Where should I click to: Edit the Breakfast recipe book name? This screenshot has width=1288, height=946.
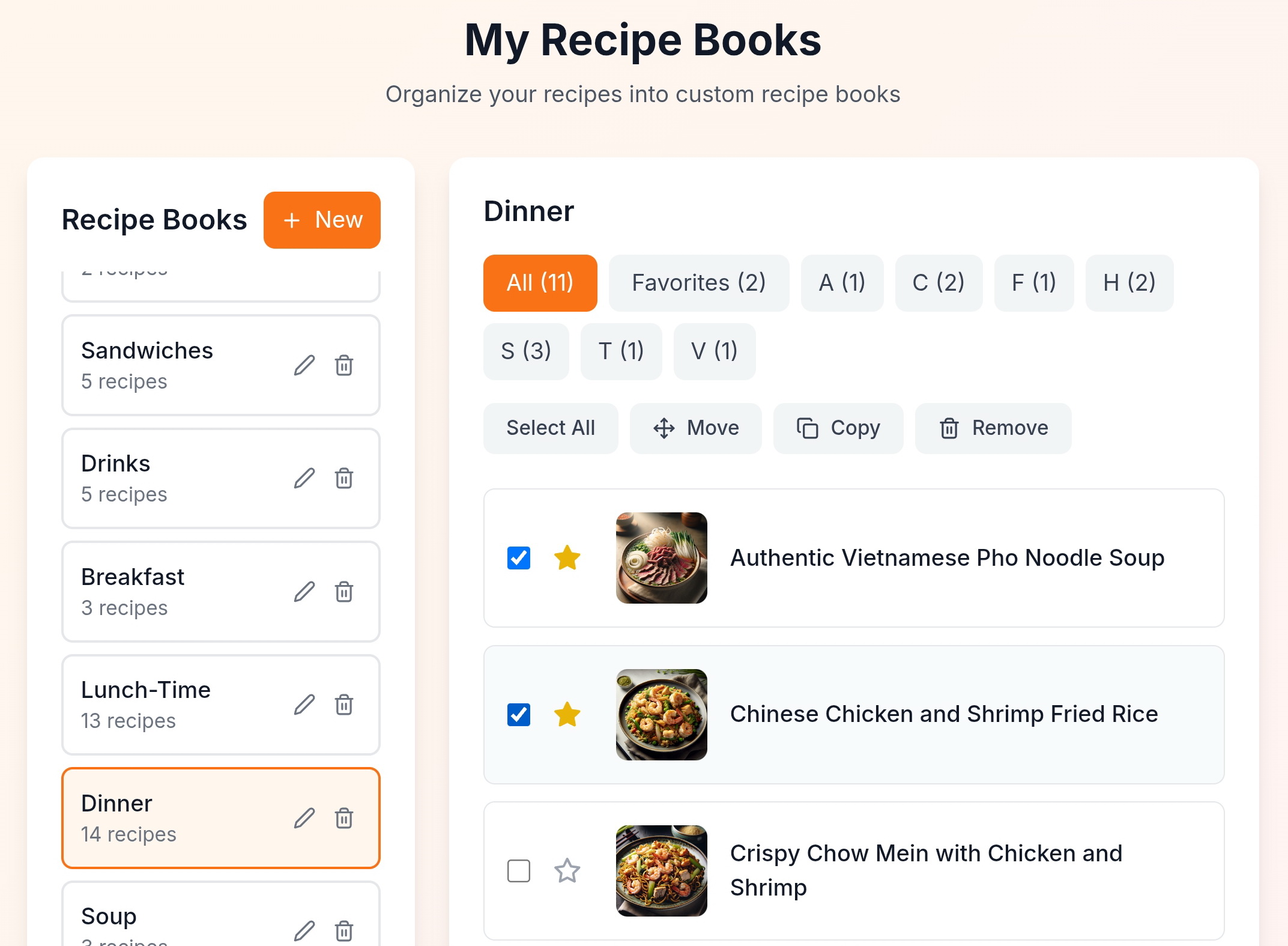[x=304, y=592]
